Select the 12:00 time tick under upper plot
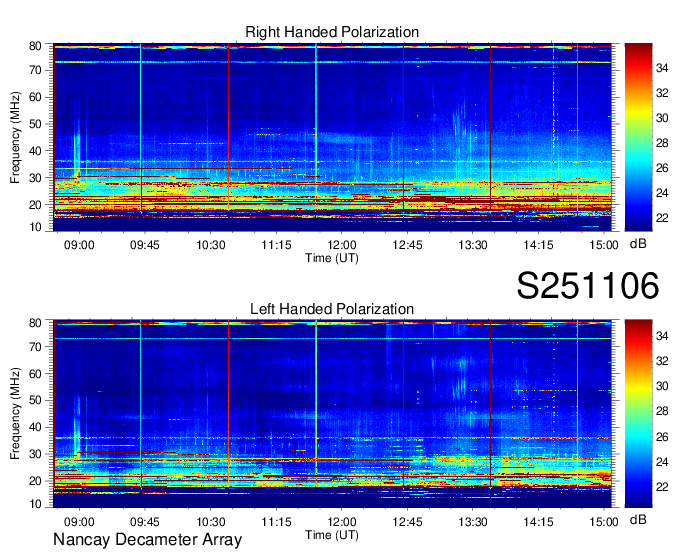This screenshot has width=680, height=552. (342, 244)
